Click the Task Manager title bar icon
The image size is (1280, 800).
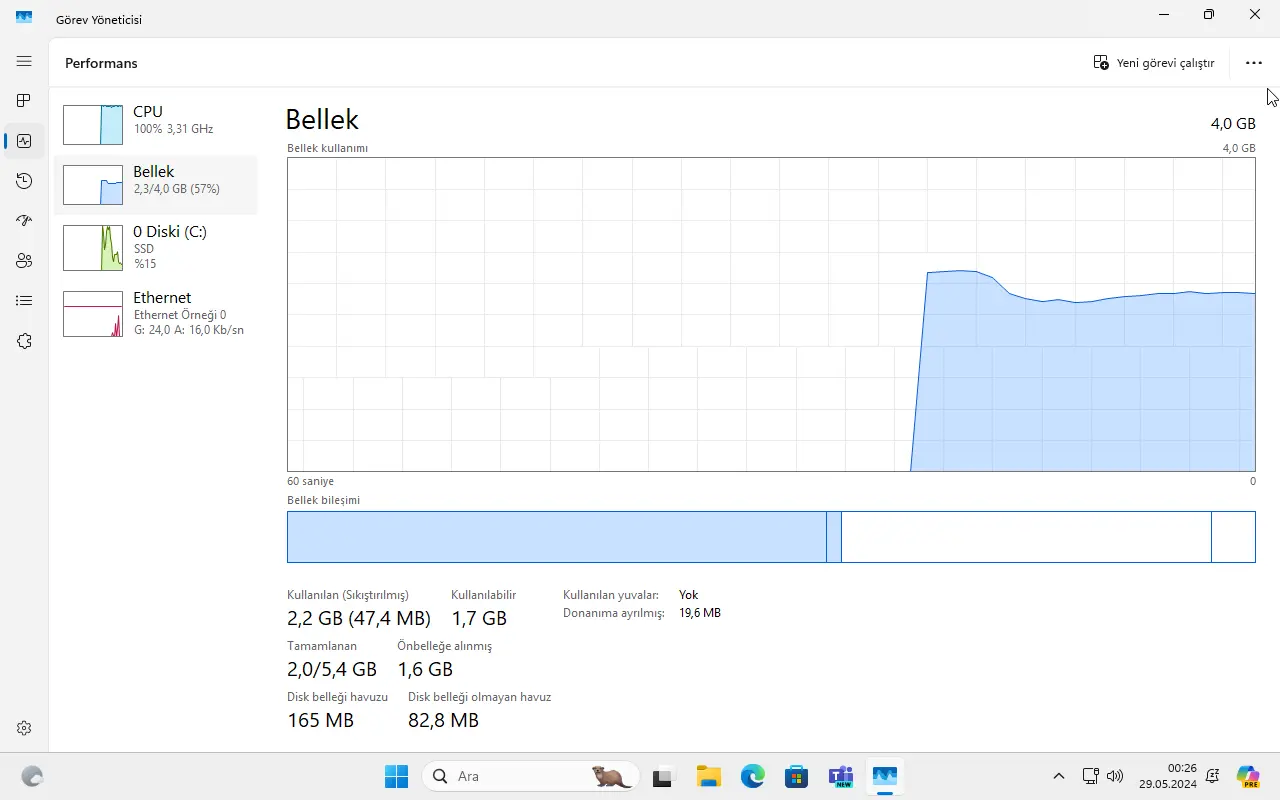24,16
